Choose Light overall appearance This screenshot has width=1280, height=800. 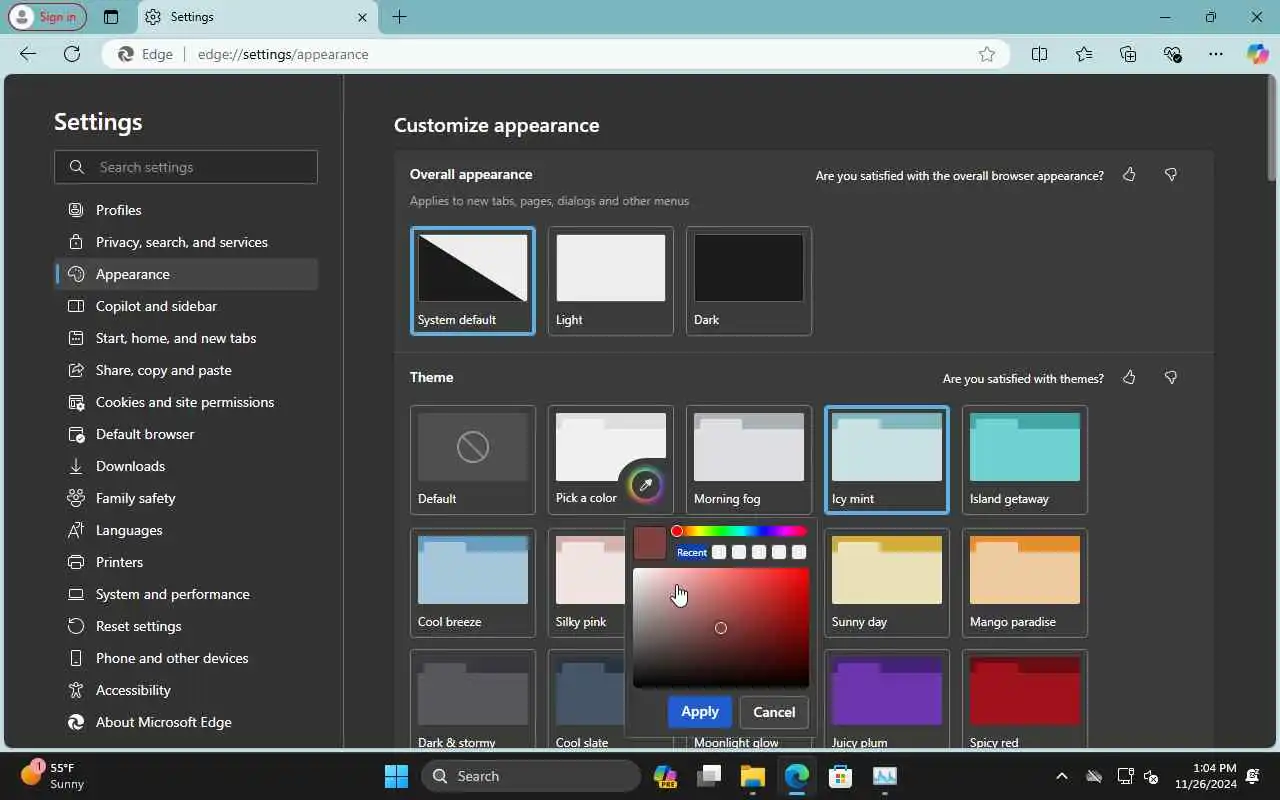tap(611, 281)
